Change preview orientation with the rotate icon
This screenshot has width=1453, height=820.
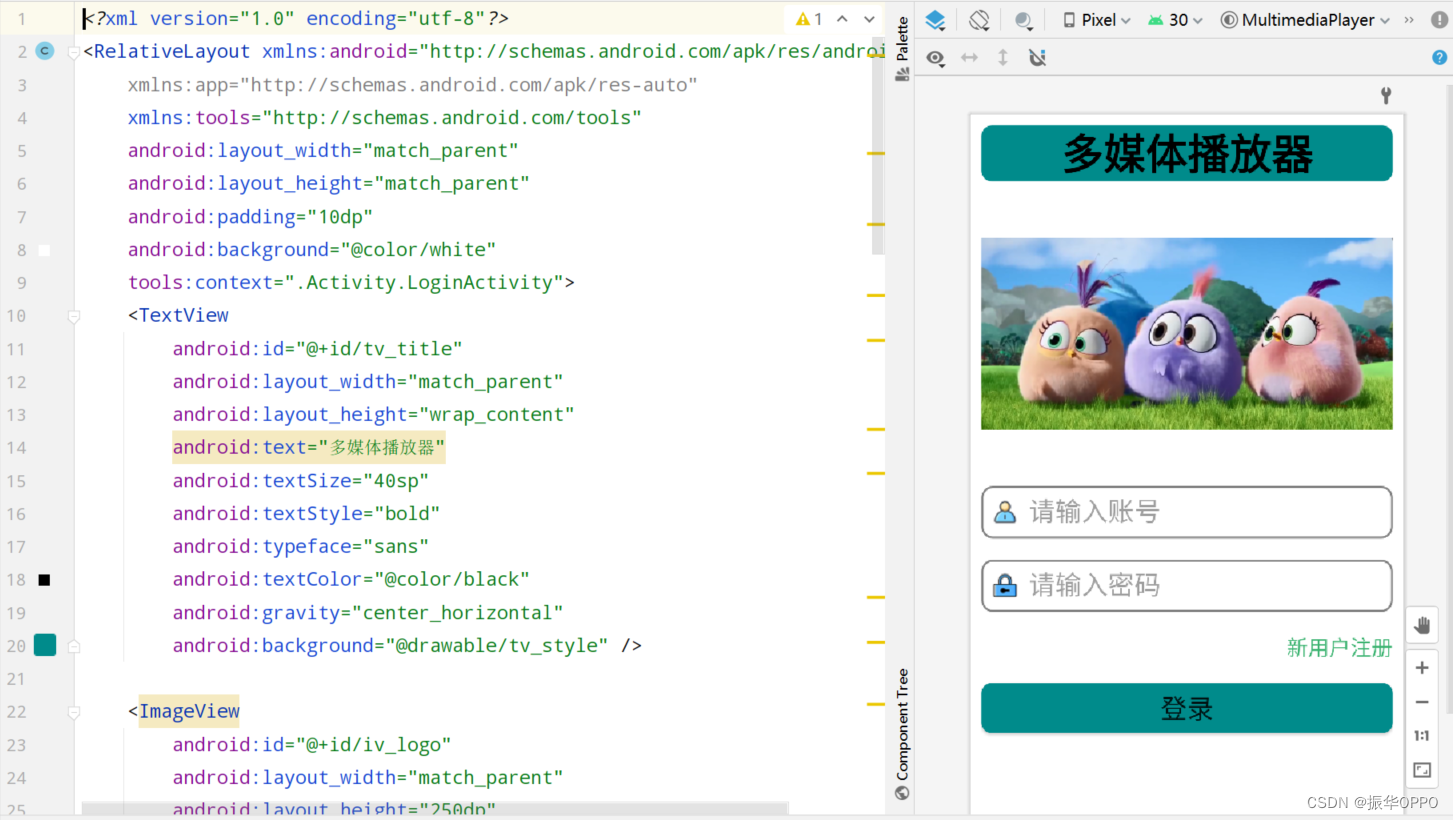click(979, 20)
